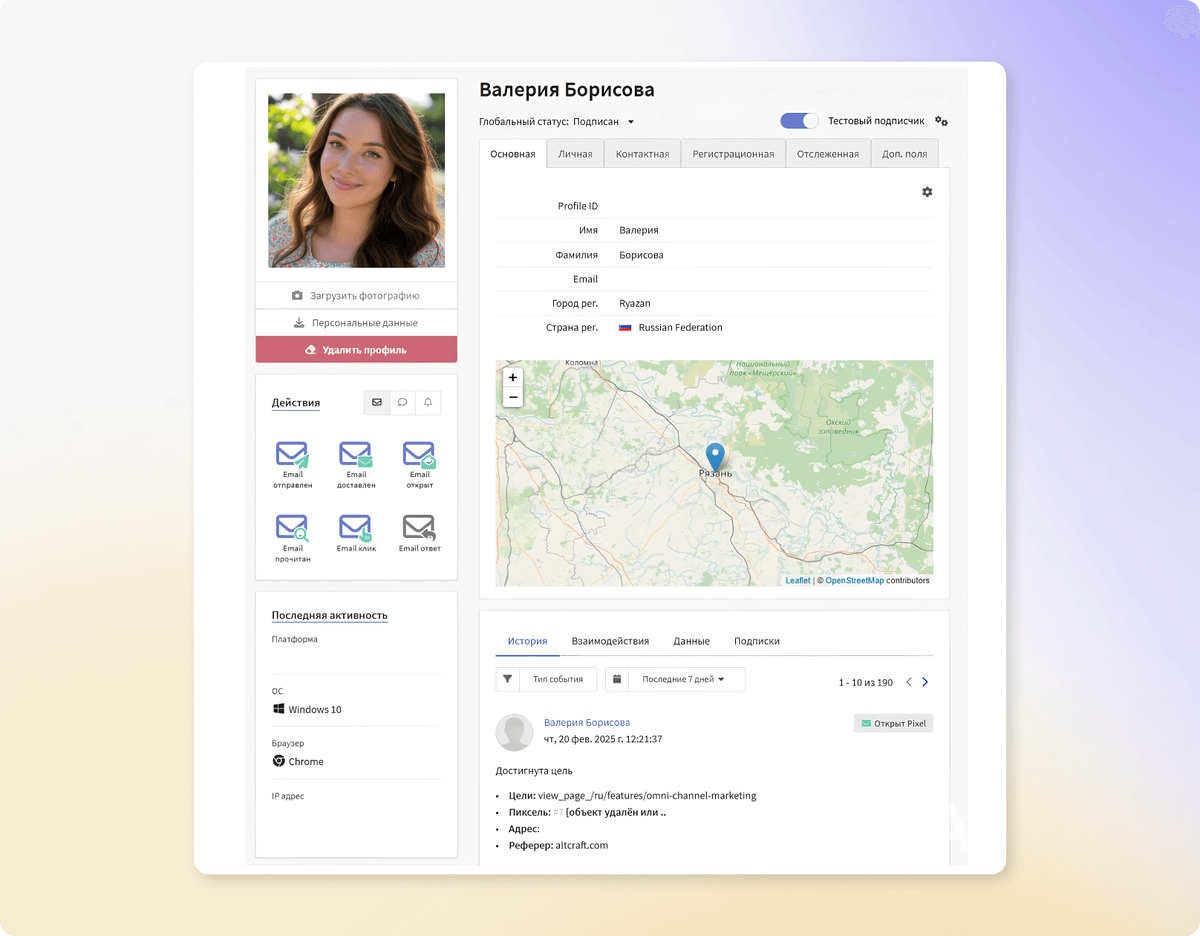Select the Email ответ icon
The width and height of the screenshot is (1200, 936).
pyautogui.click(x=419, y=528)
